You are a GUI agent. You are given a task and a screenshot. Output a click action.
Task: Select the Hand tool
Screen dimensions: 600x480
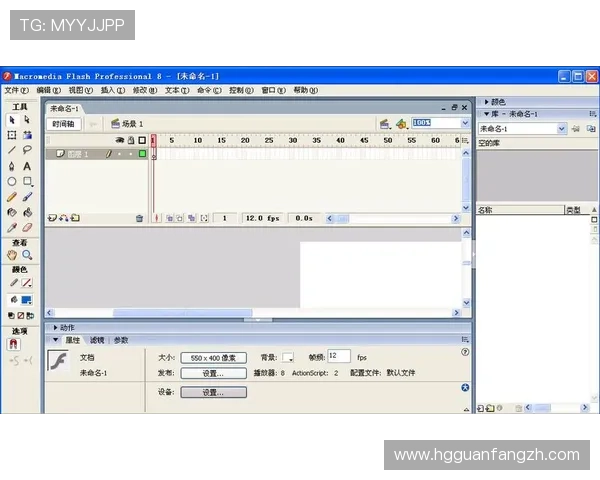(12, 255)
